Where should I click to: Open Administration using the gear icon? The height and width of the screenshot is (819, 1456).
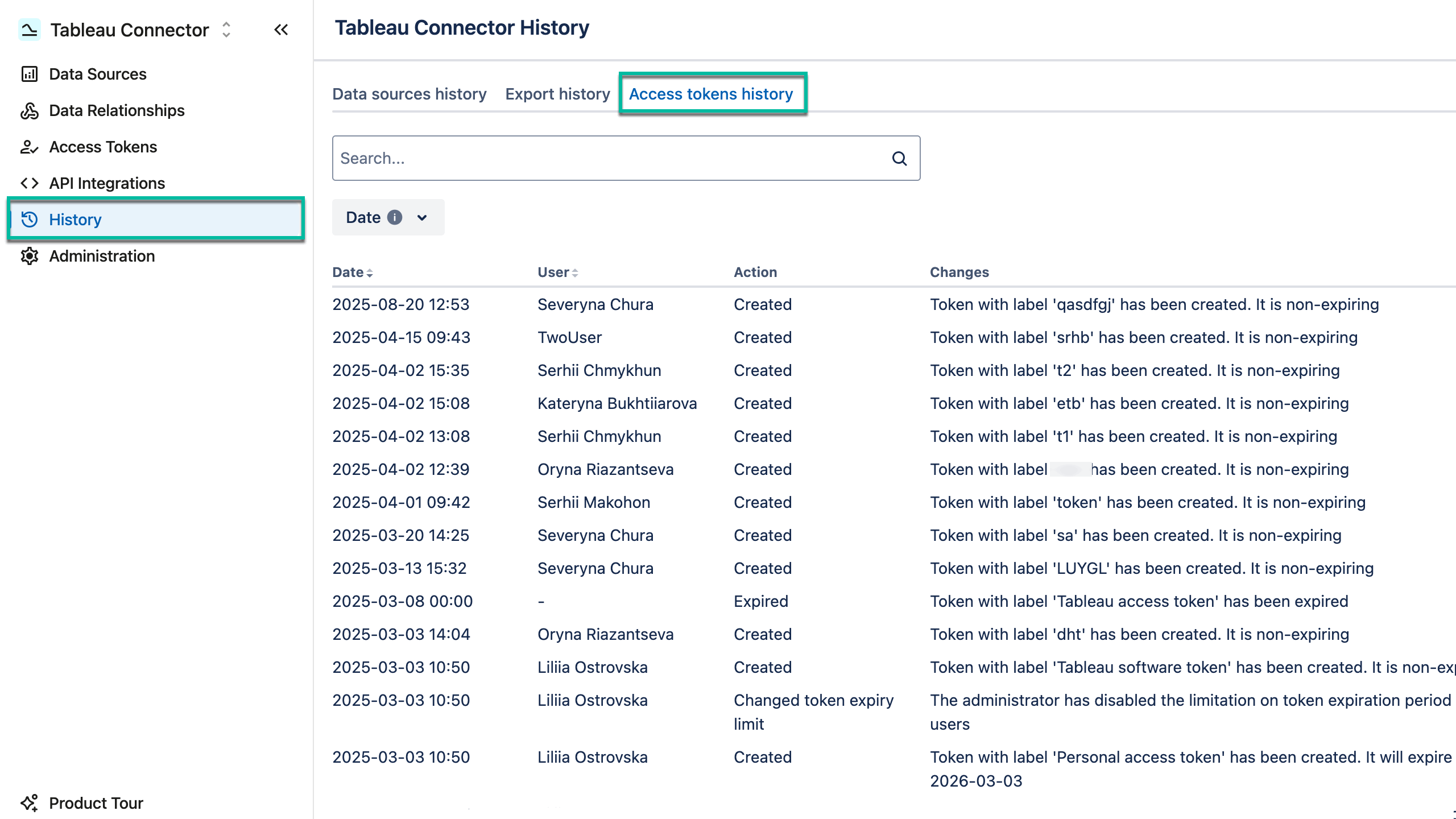[x=30, y=256]
